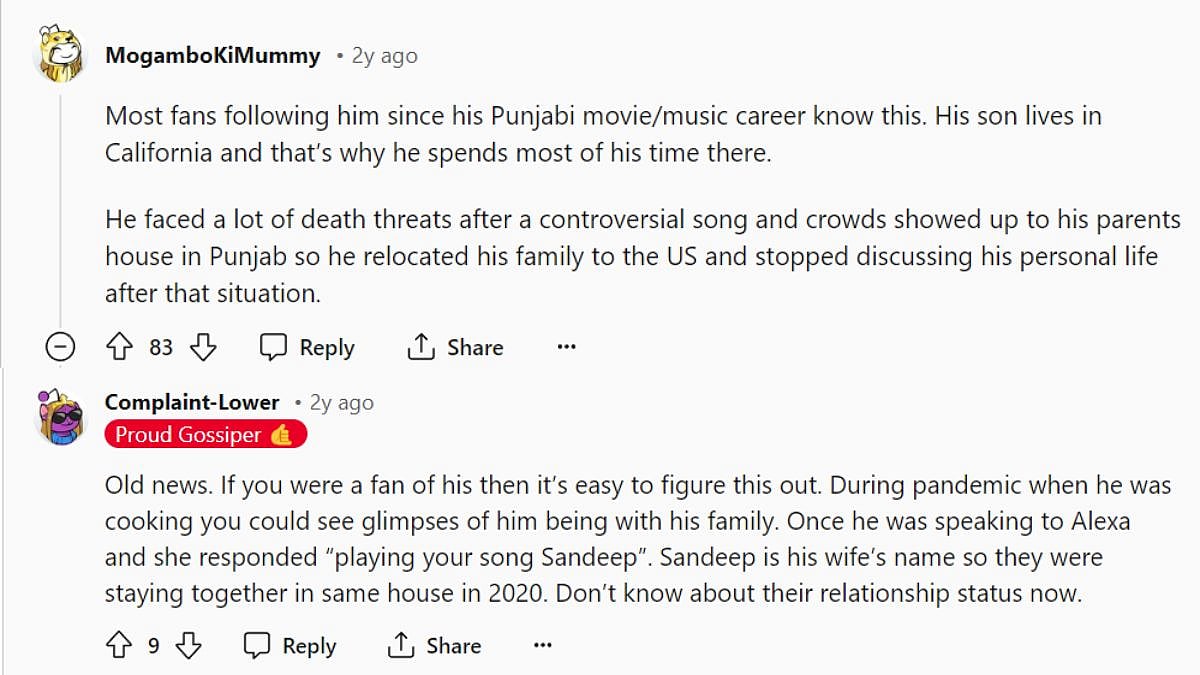Screen dimensions: 1200x675
Task: Upvote MogamboKiMummy's comment
Action: point(120,347)
